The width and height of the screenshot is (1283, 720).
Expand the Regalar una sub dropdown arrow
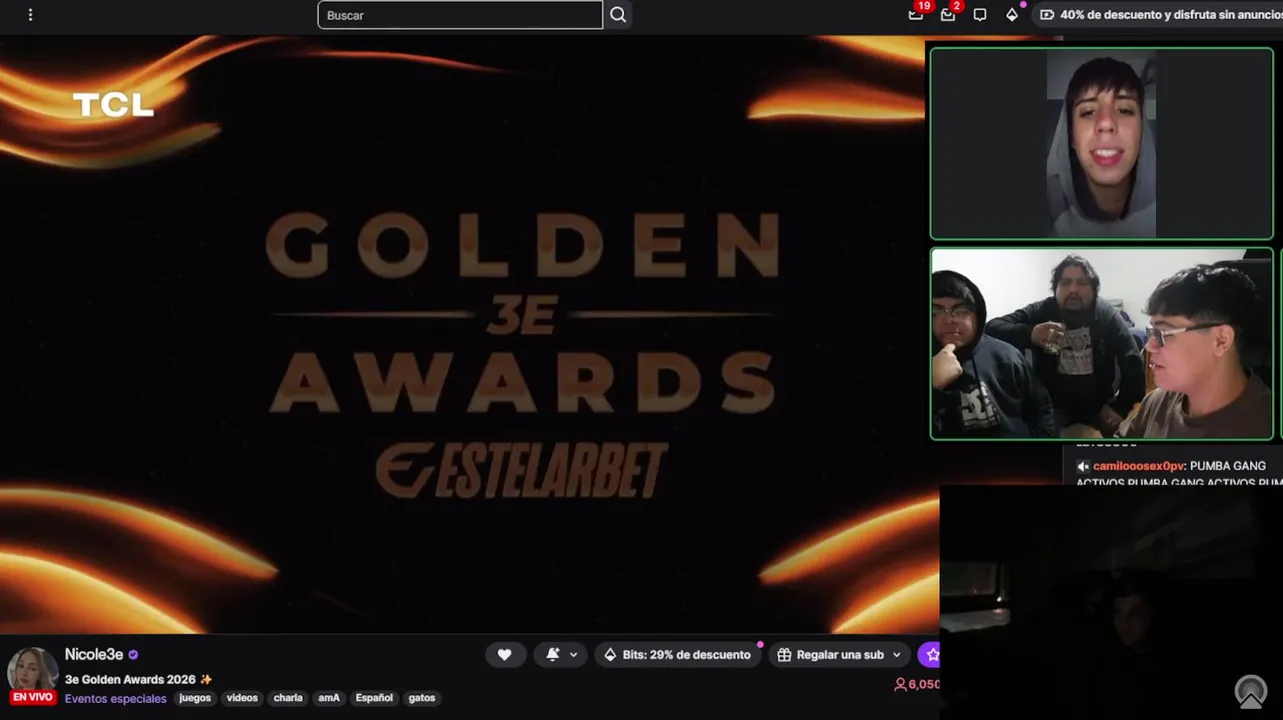pyautogui.click(x=896, y=655)
